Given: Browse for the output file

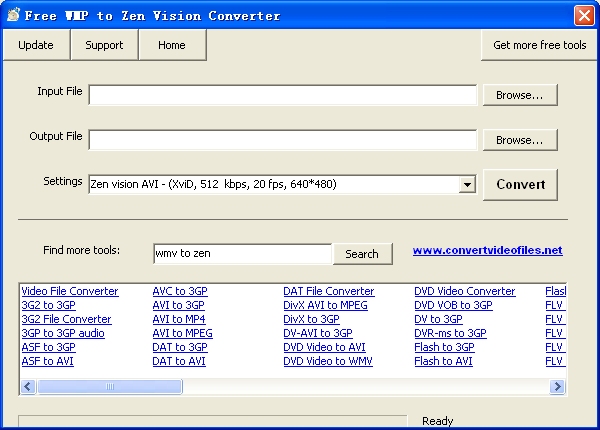Looking at the screenshot, I should pos(520,140).
